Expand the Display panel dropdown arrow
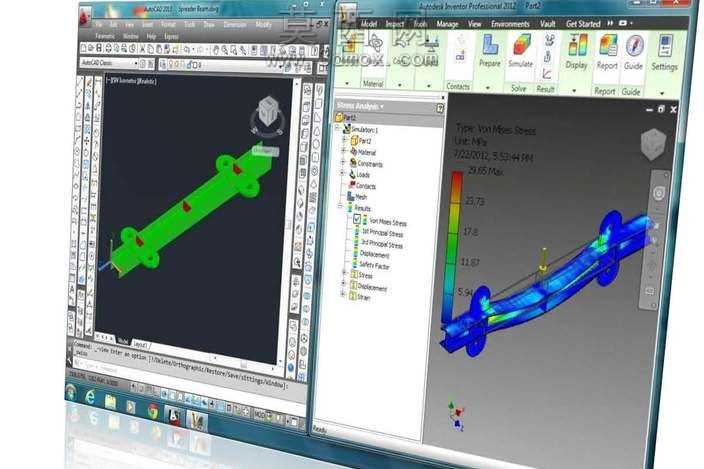The image size is (704, 469). [x=574, y=91]
